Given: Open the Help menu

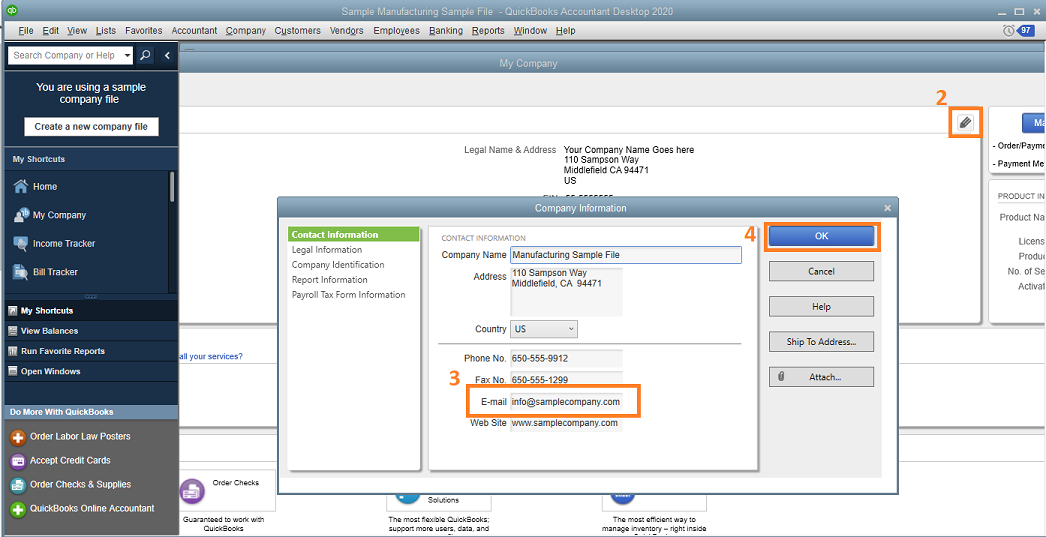Looking at the screenshot, I should [x=565, y=31].
